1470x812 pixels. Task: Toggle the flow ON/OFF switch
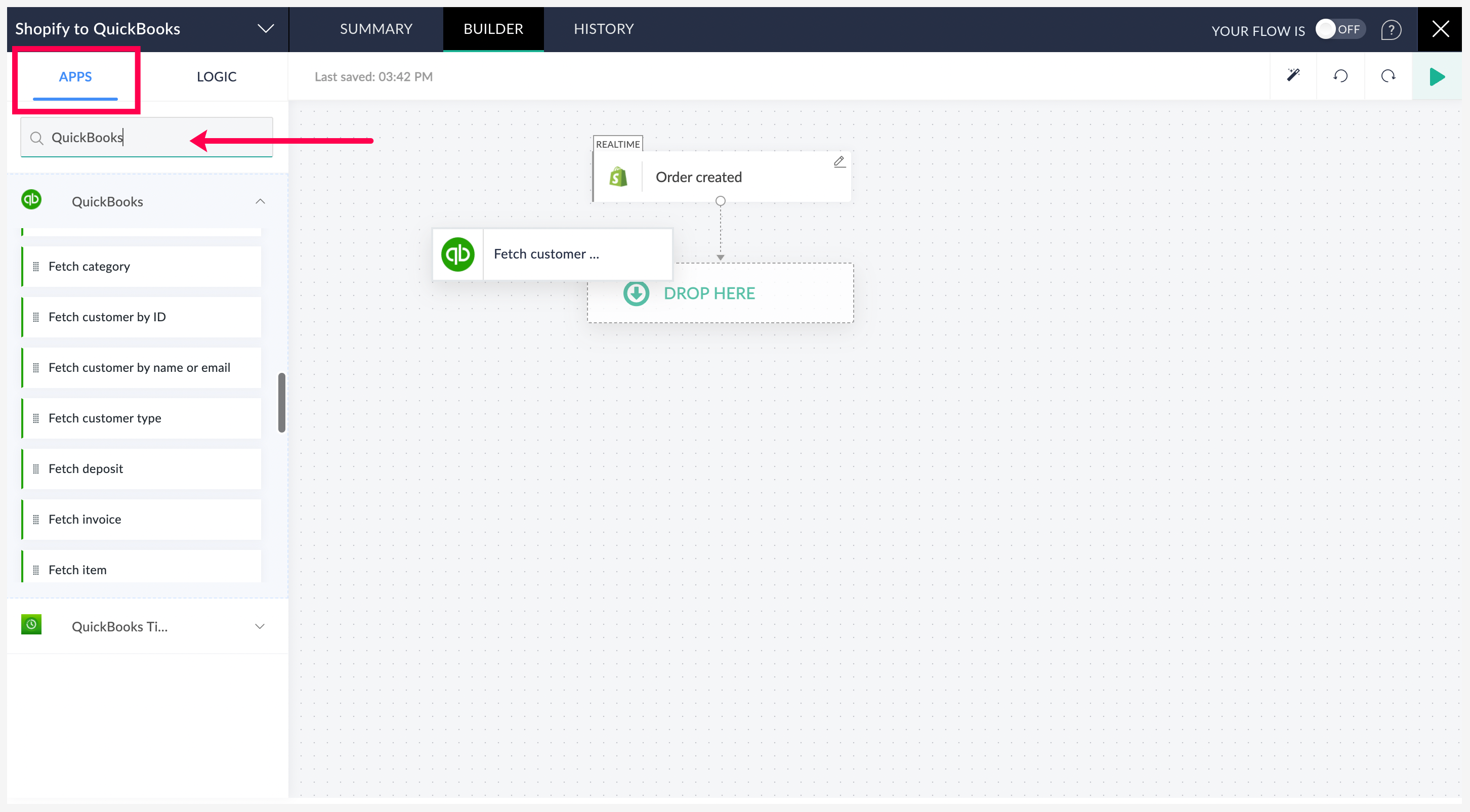click(x=1339, y=29)
